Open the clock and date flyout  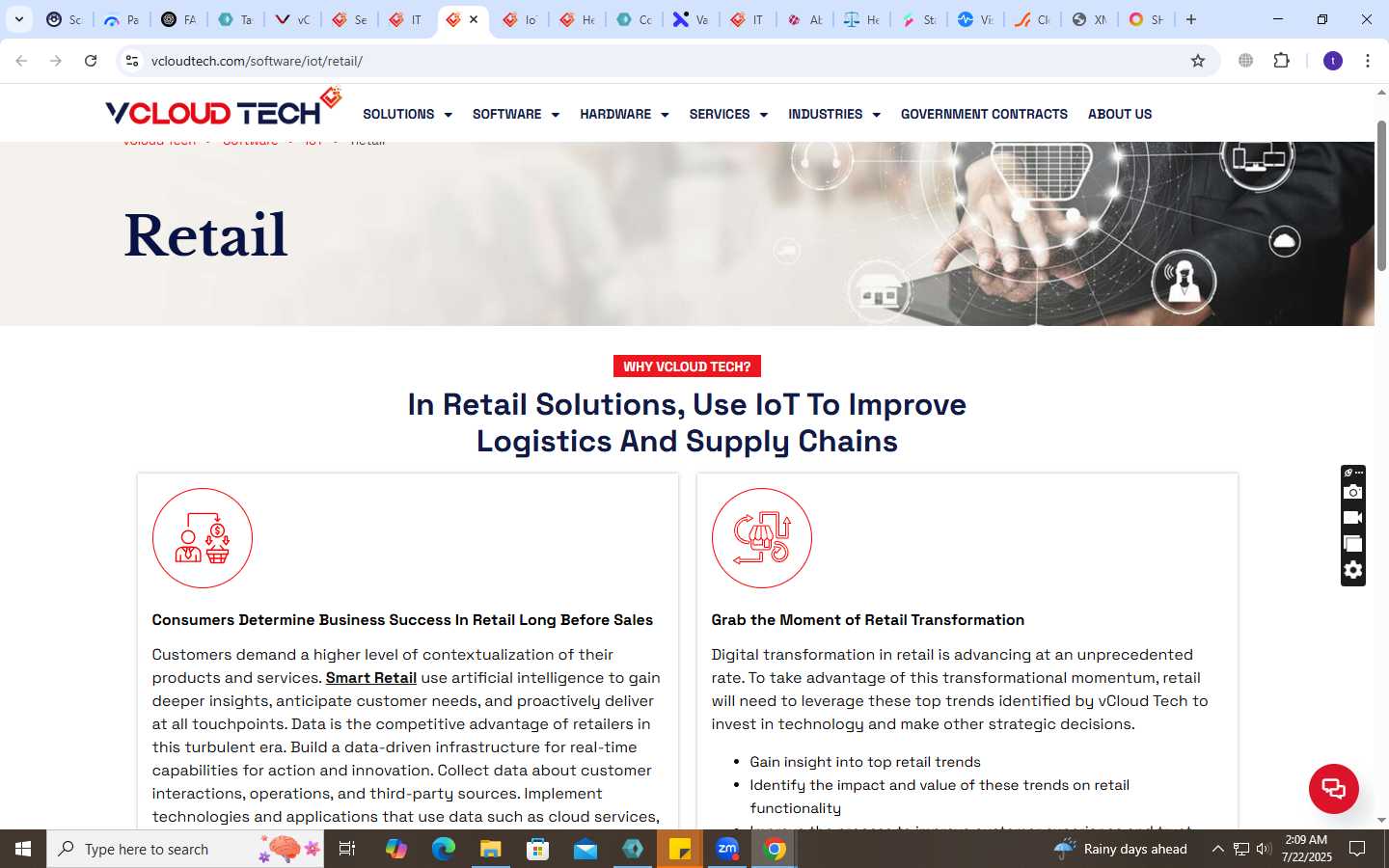pyautogui.click(x=1306, y=849)
